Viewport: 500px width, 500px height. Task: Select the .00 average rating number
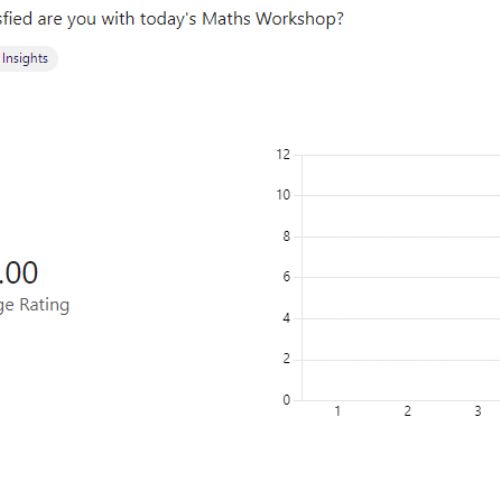pos(19,273)
